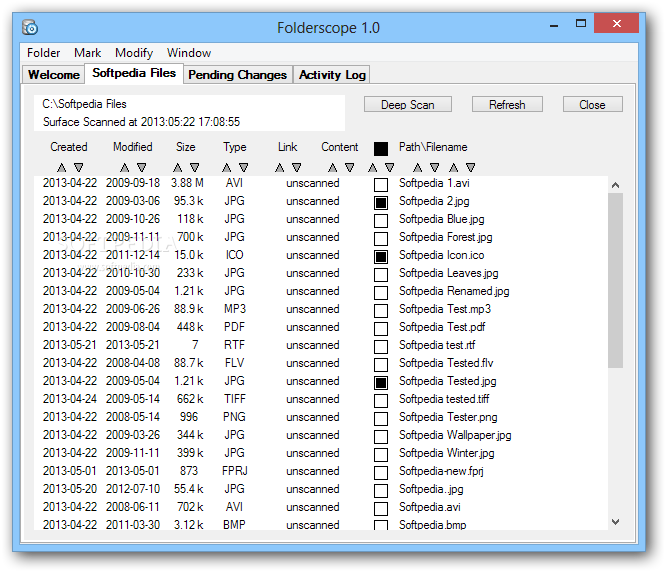Mark the Softpedia 1.avi checkbox
The width and height of the screenshot is (666, 572).
[x=381, y=185]
